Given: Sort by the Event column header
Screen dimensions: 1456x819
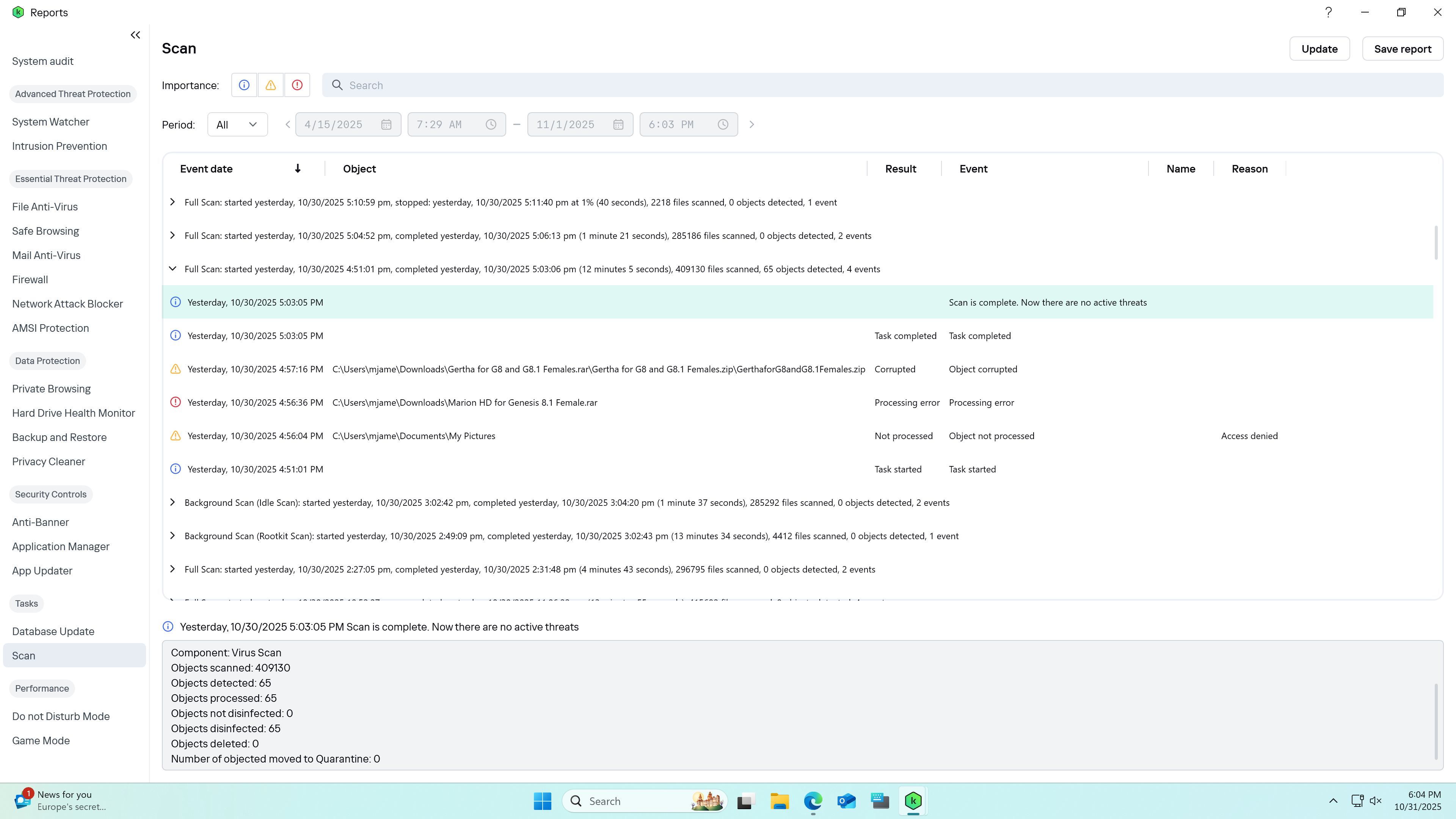Looking at the screenshot, I should tap(973, 168).
